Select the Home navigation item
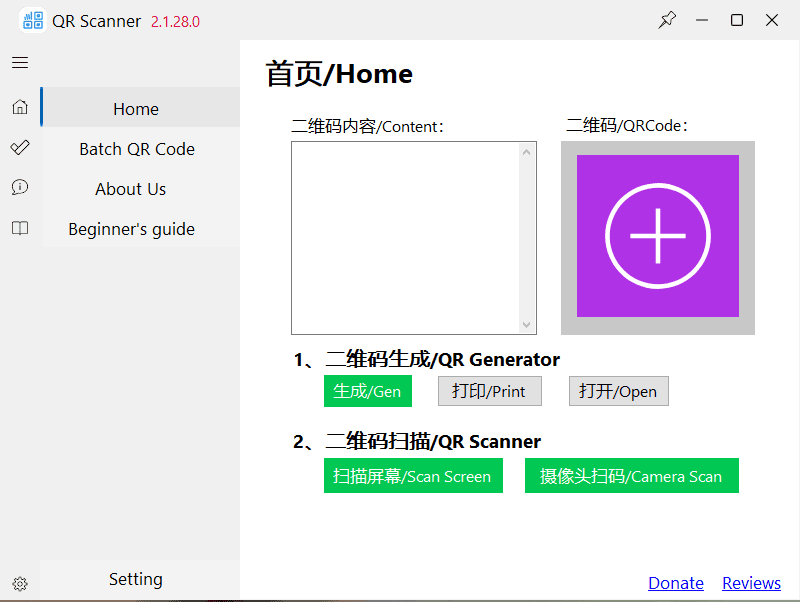The width and height of the screenshot is (800, 602). tap(141, 107)
